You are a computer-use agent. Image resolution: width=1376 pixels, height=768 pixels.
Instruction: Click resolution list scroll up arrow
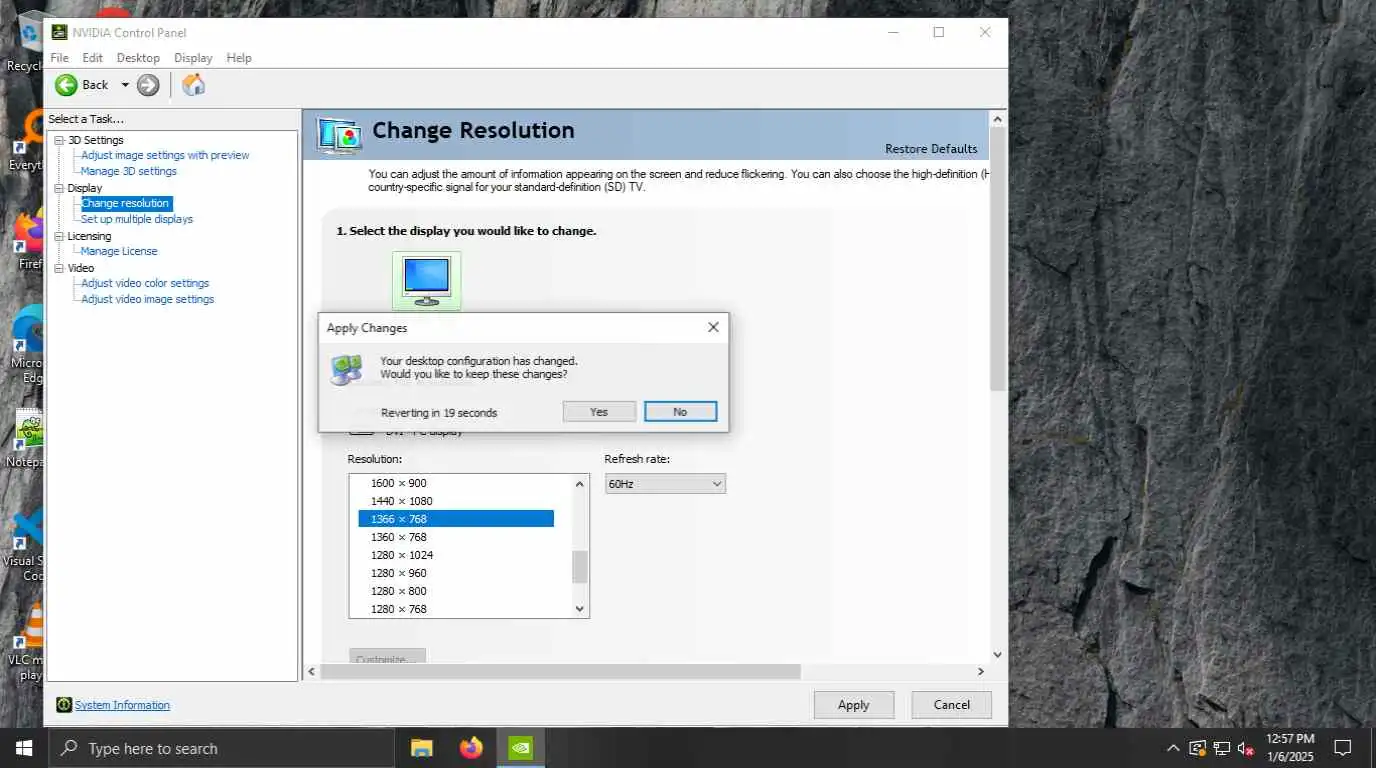(x=579, y=484)
